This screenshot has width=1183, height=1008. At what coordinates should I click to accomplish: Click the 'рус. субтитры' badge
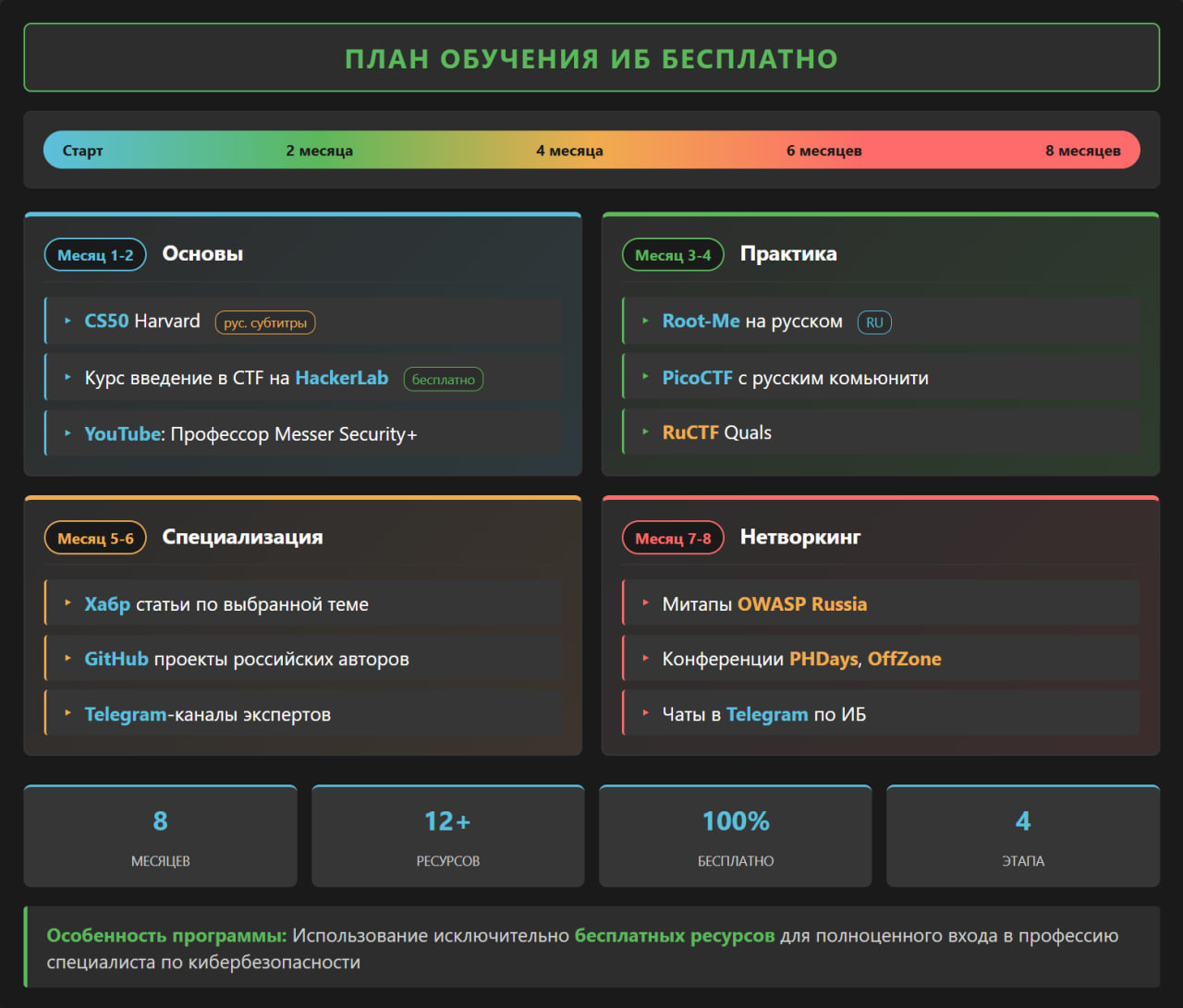[x=265, y=322]
